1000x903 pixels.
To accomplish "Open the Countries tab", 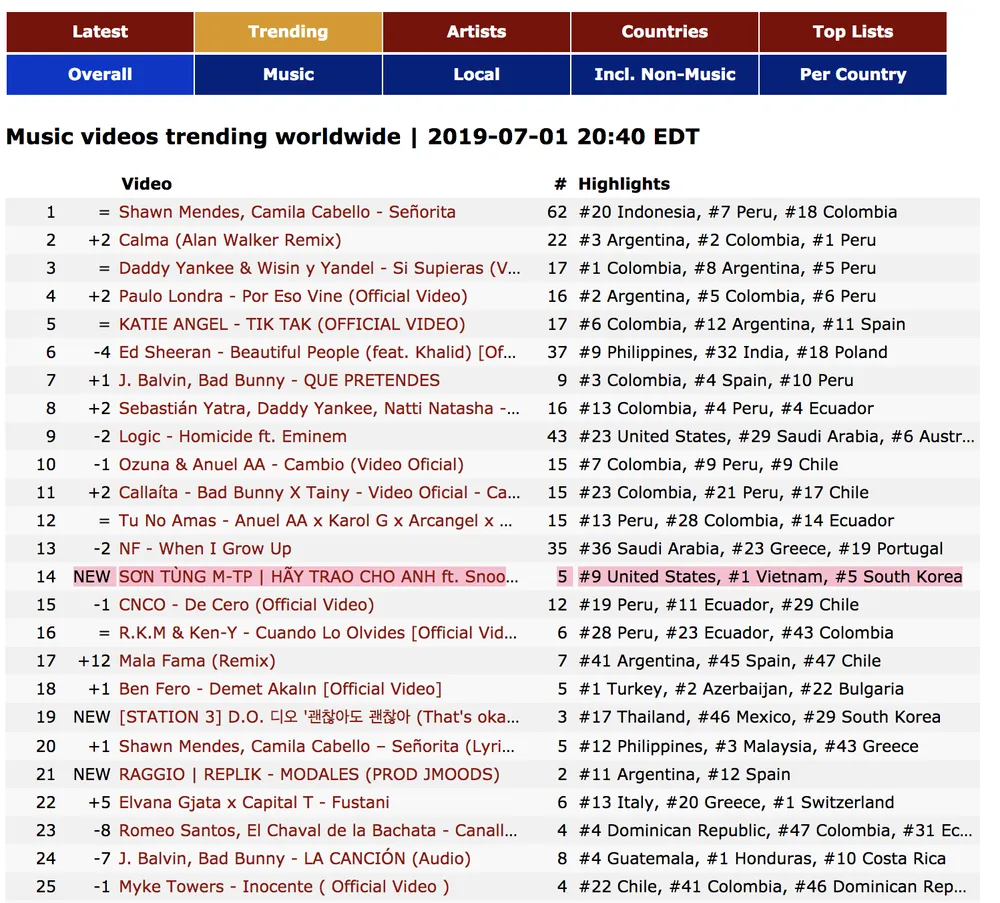I will [664, 32].
